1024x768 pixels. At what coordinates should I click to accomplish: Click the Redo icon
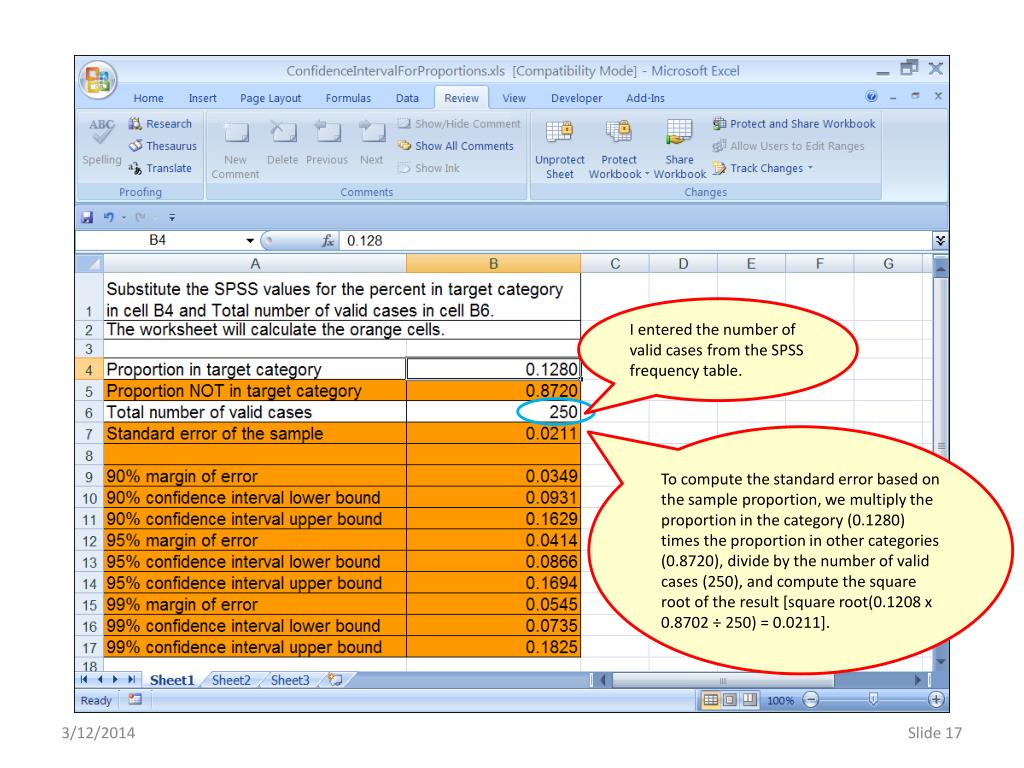point(139,217)
